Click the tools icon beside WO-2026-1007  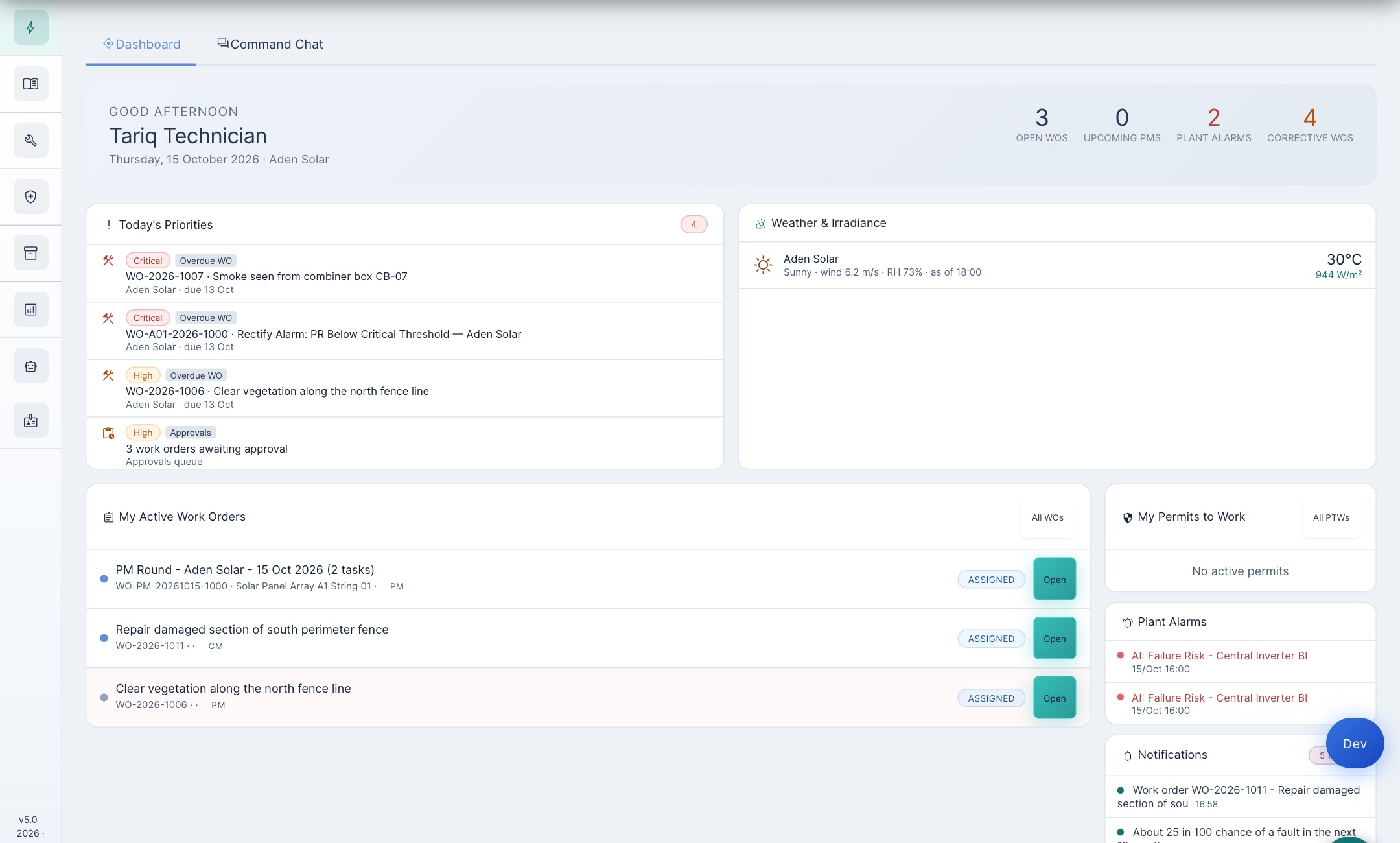coord(108,261)
